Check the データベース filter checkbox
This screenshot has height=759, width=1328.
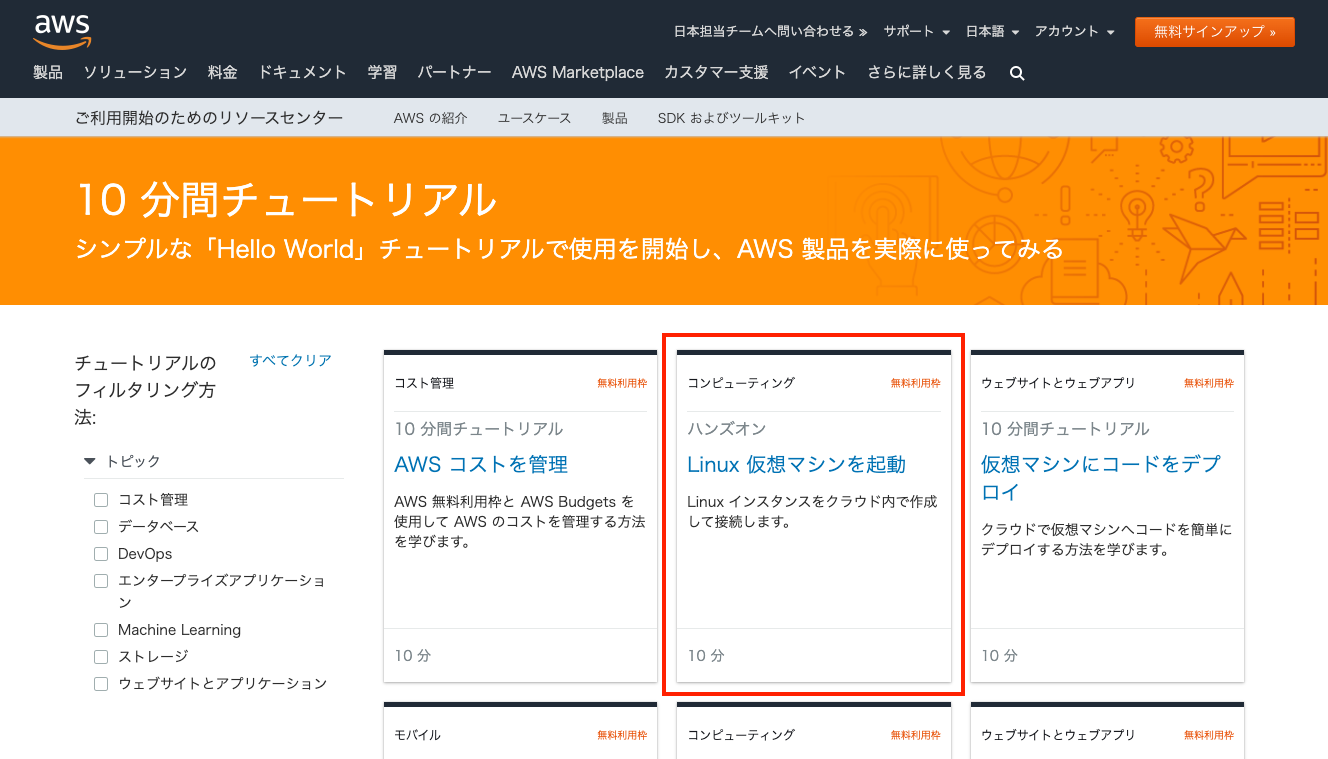point(101,527)
